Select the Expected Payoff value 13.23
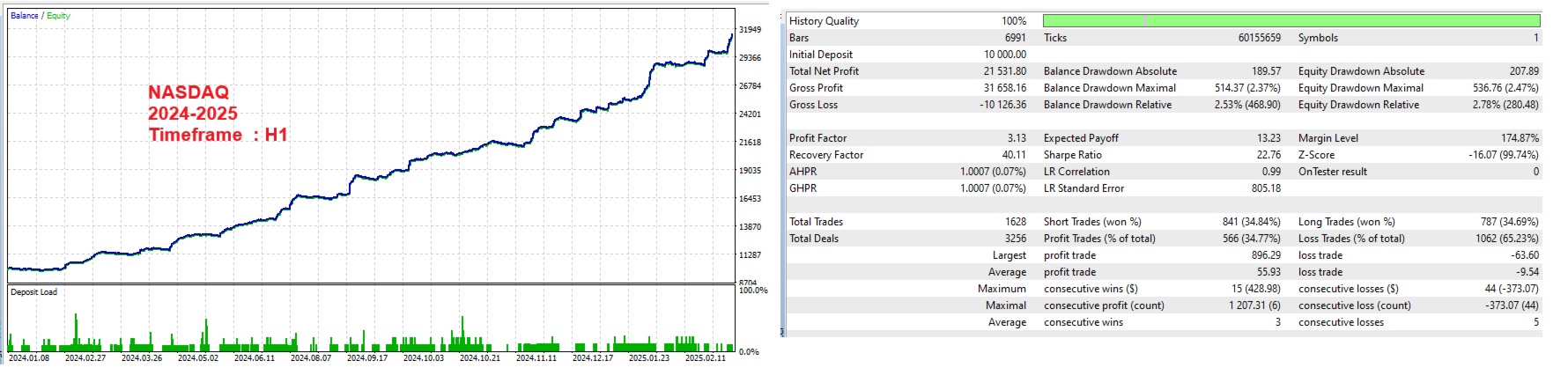Viewport: 1568px width, 368px height. (1269, 138)
